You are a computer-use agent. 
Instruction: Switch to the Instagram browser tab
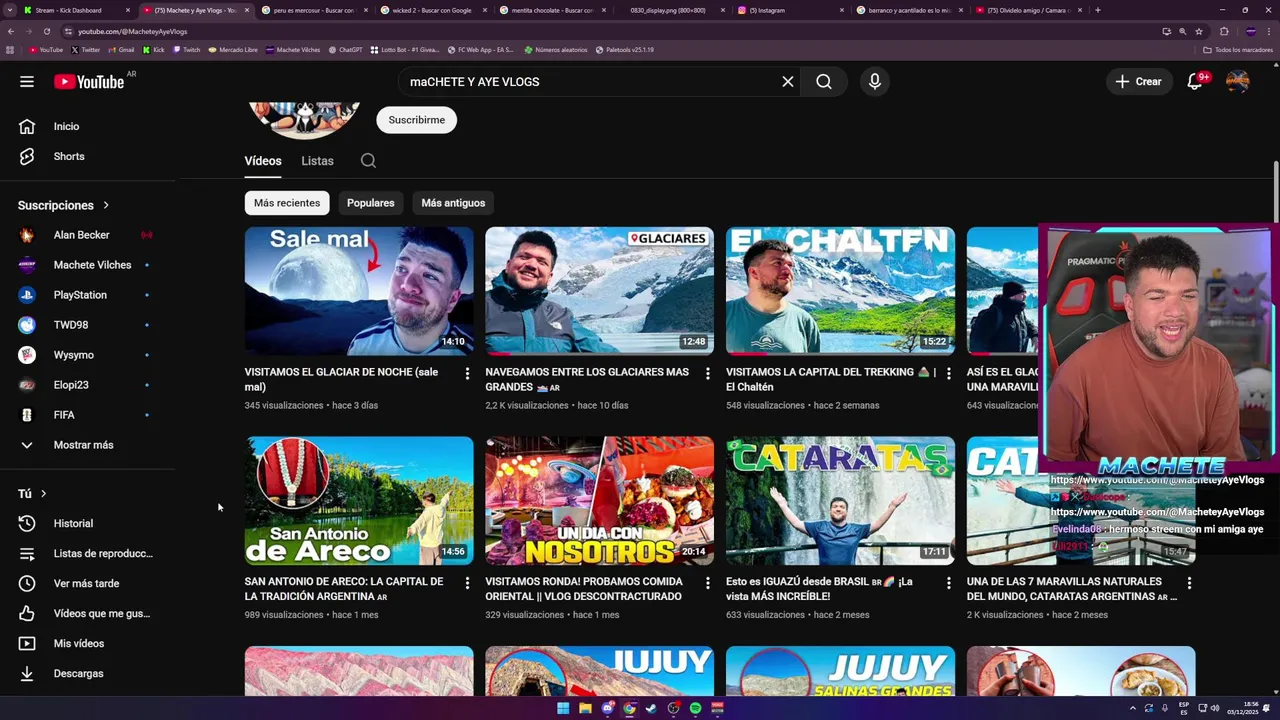coord(788,10)
